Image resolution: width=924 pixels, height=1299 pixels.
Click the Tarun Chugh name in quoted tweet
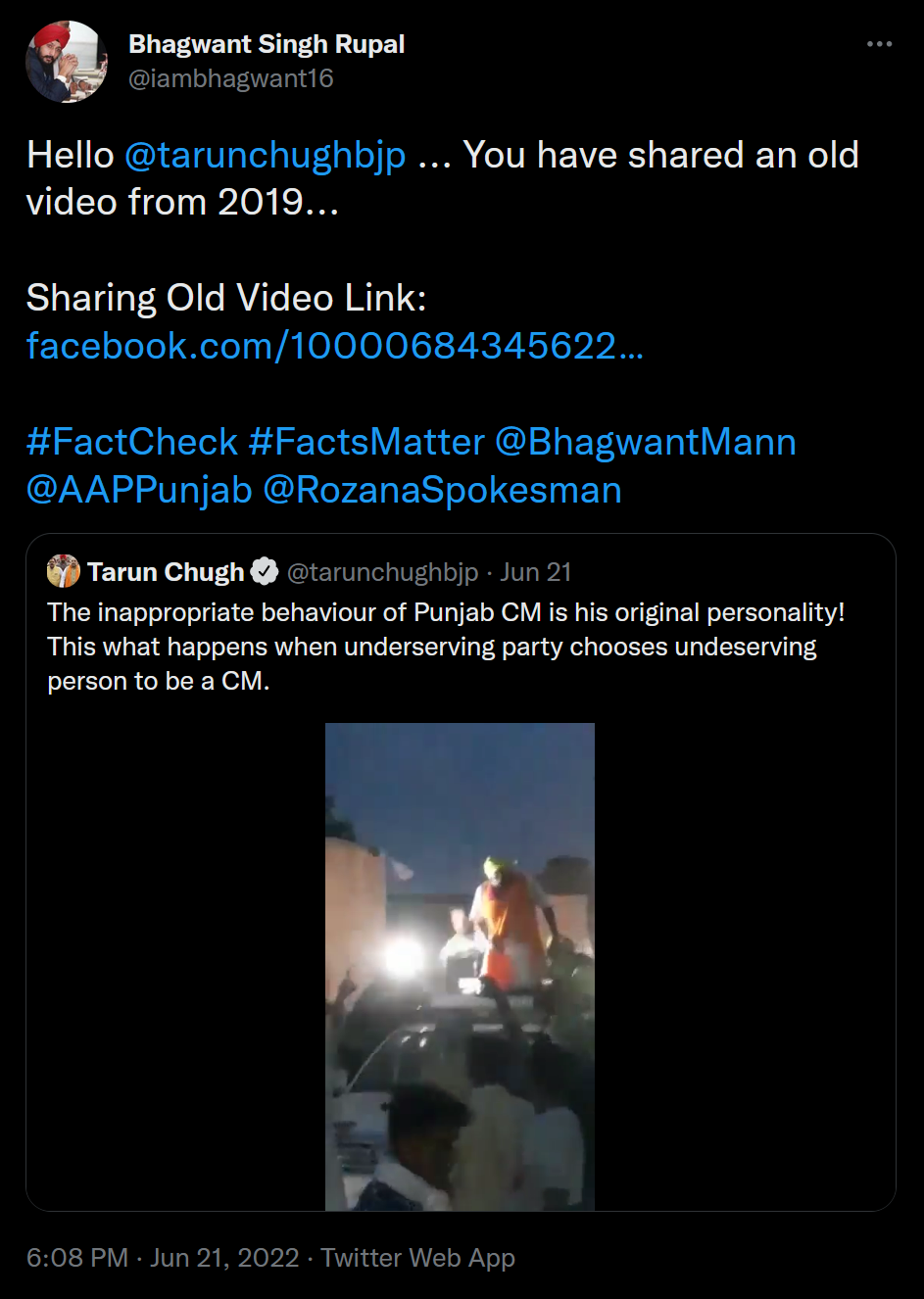(x=166, y=572)
